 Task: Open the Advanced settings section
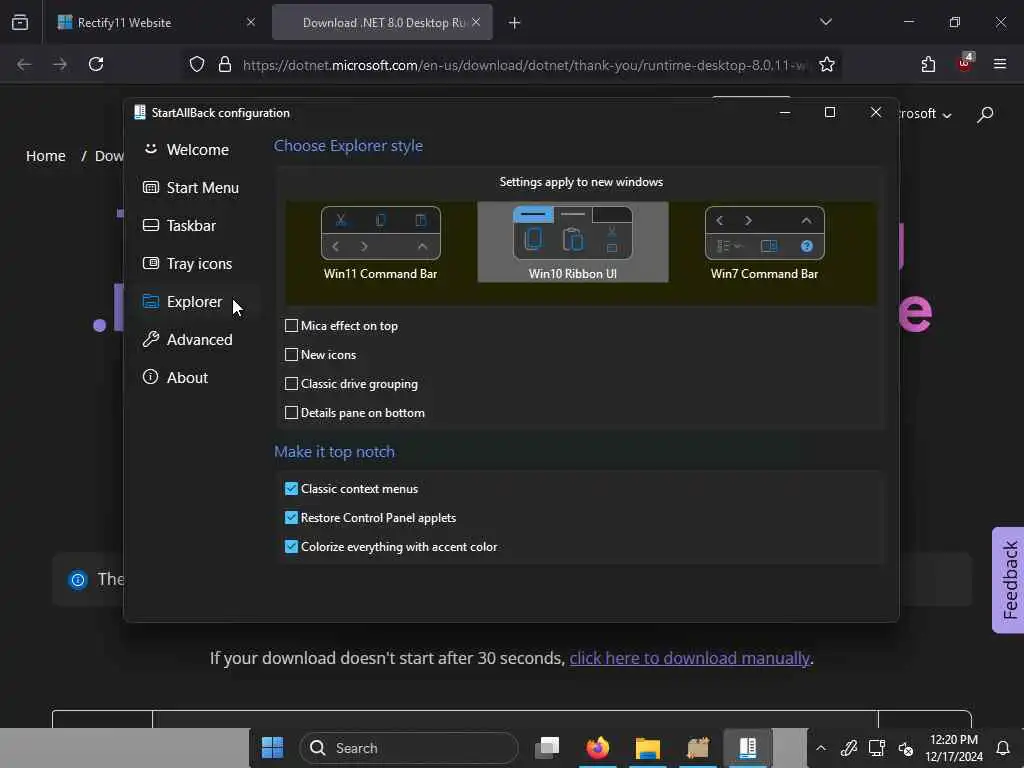pos(187,340)
